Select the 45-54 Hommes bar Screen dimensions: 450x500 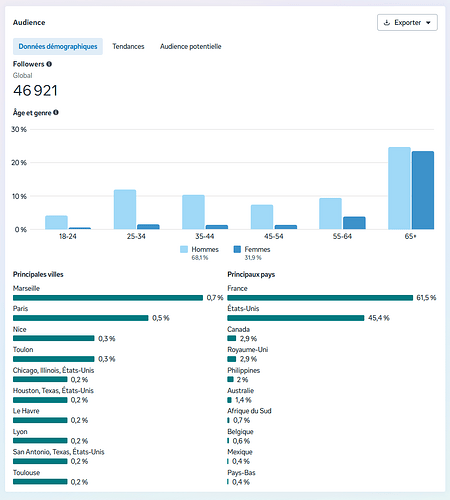point(262,217)
